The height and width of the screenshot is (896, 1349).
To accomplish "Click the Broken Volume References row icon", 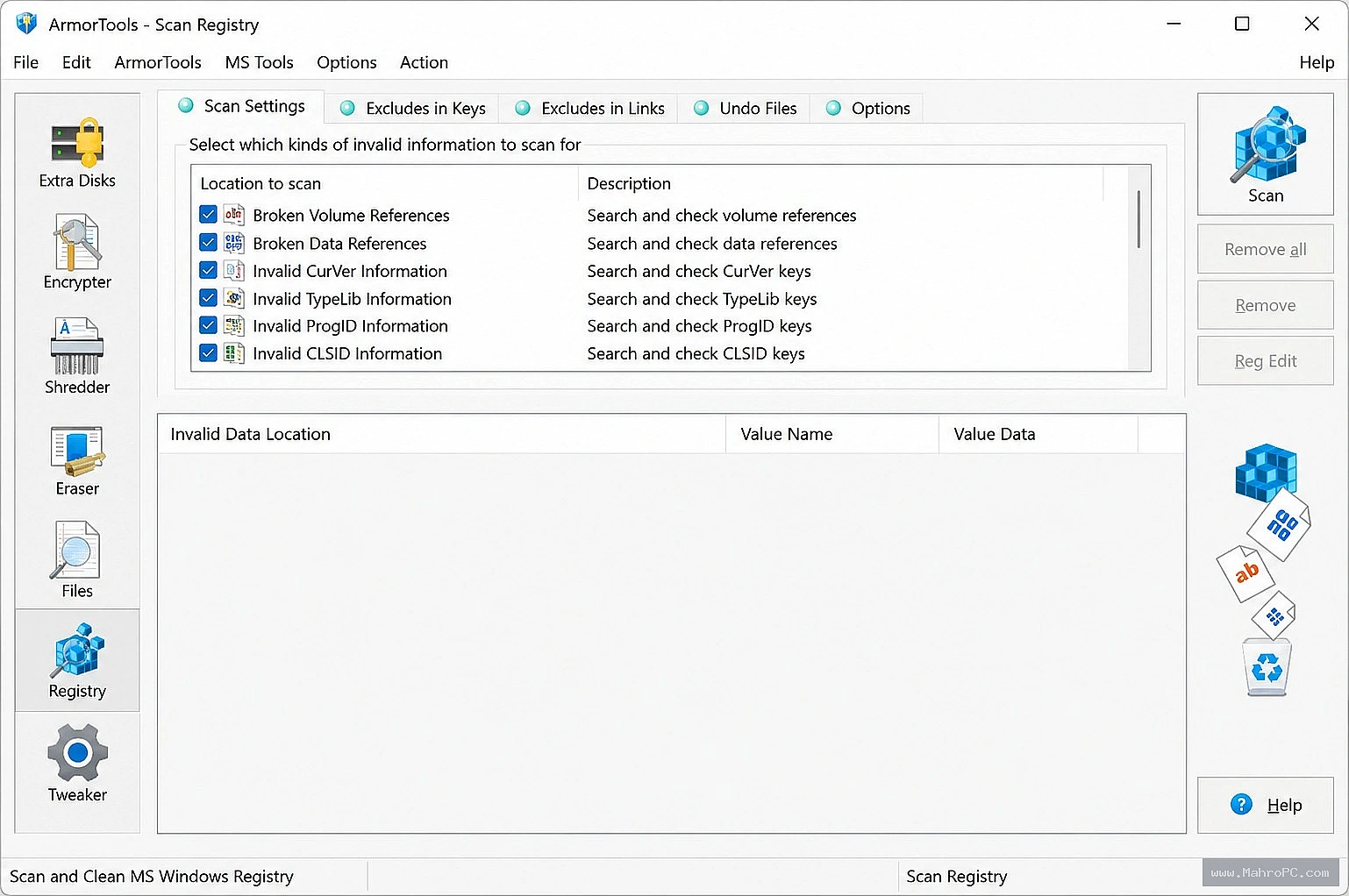I will tap(234, 215).
